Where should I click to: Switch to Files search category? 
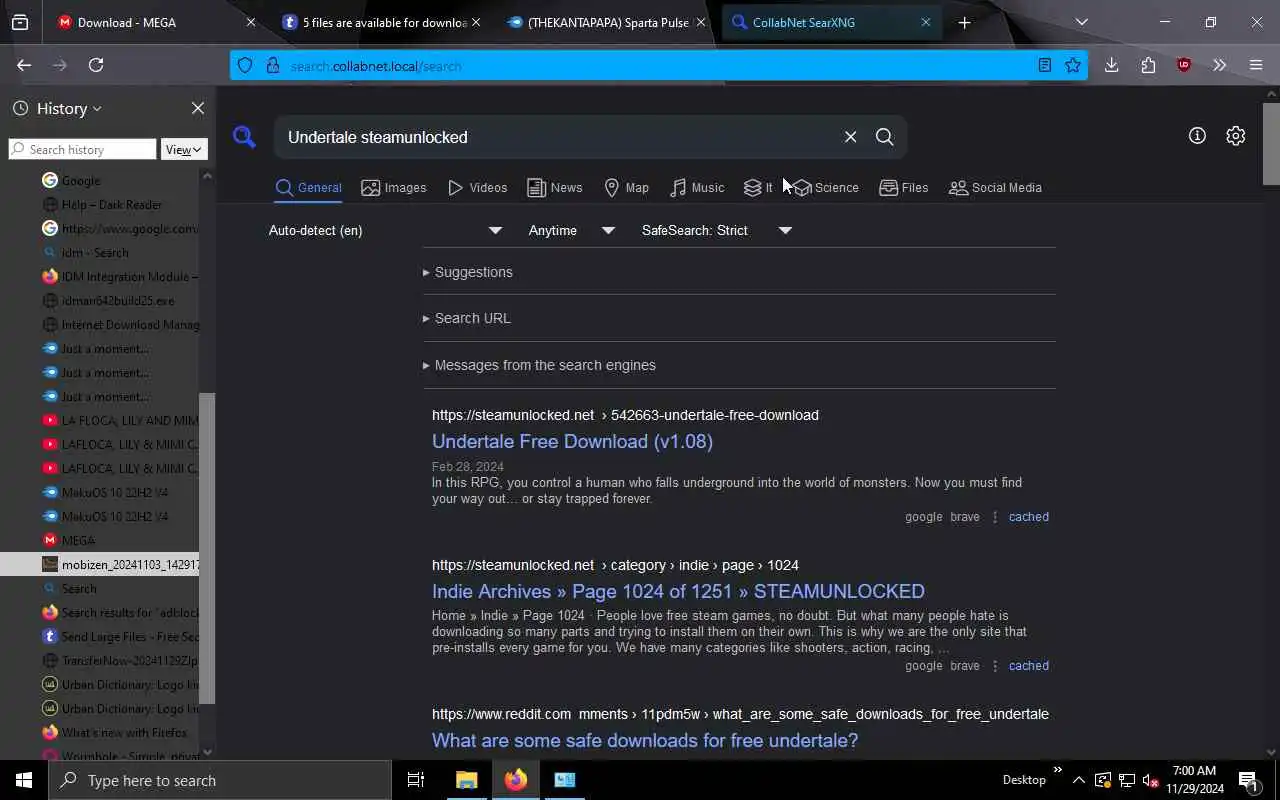coord(904,187)
